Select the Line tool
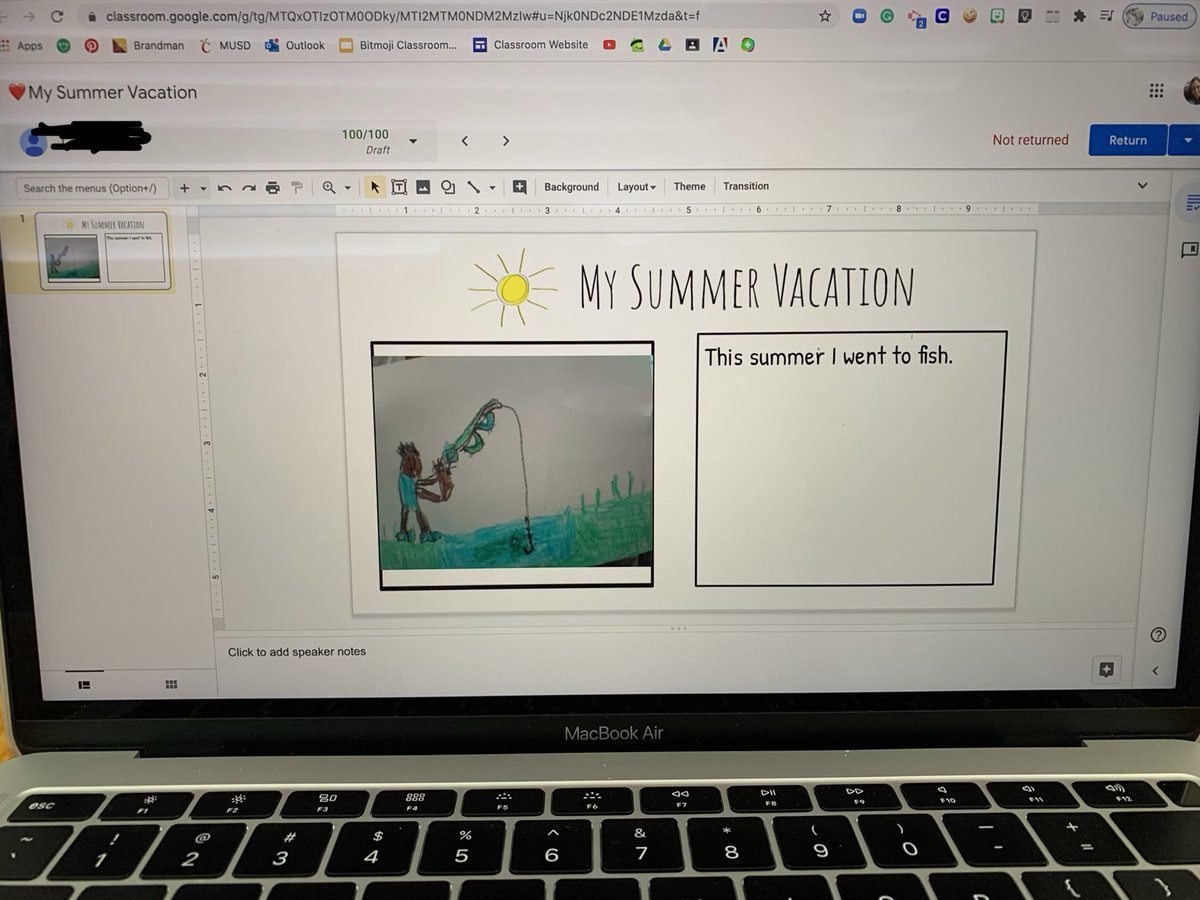 click(473, 187)
